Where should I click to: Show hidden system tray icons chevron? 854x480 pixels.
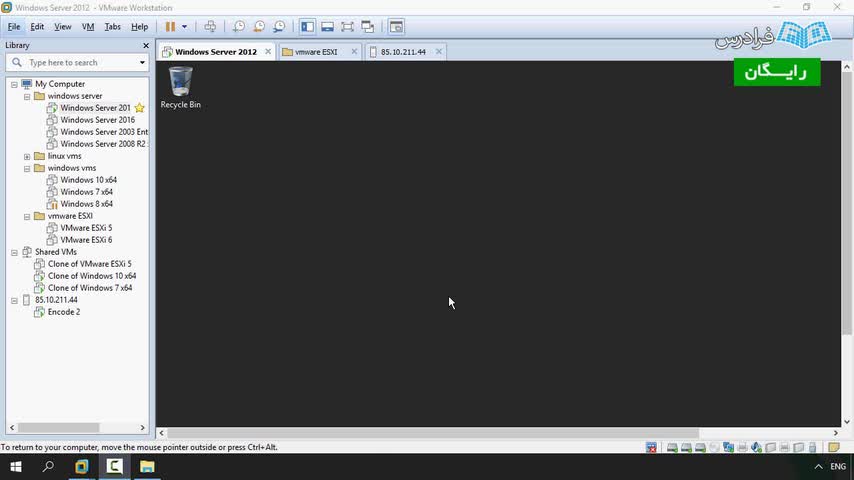(819, 467)
